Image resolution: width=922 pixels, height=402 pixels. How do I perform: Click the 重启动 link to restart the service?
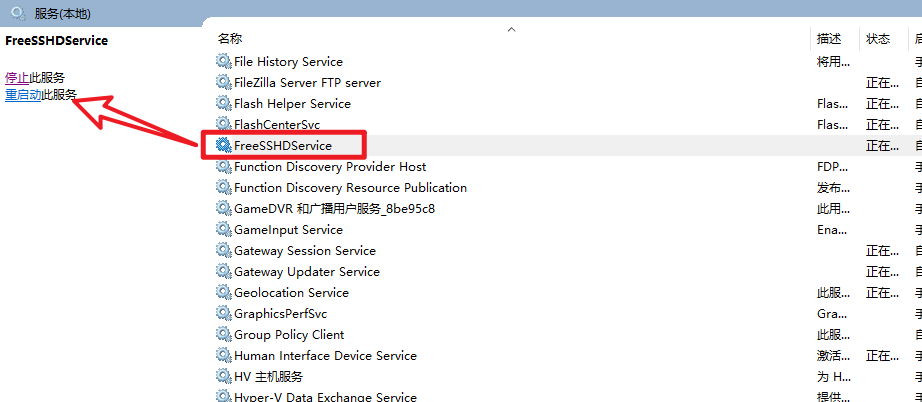23,94
